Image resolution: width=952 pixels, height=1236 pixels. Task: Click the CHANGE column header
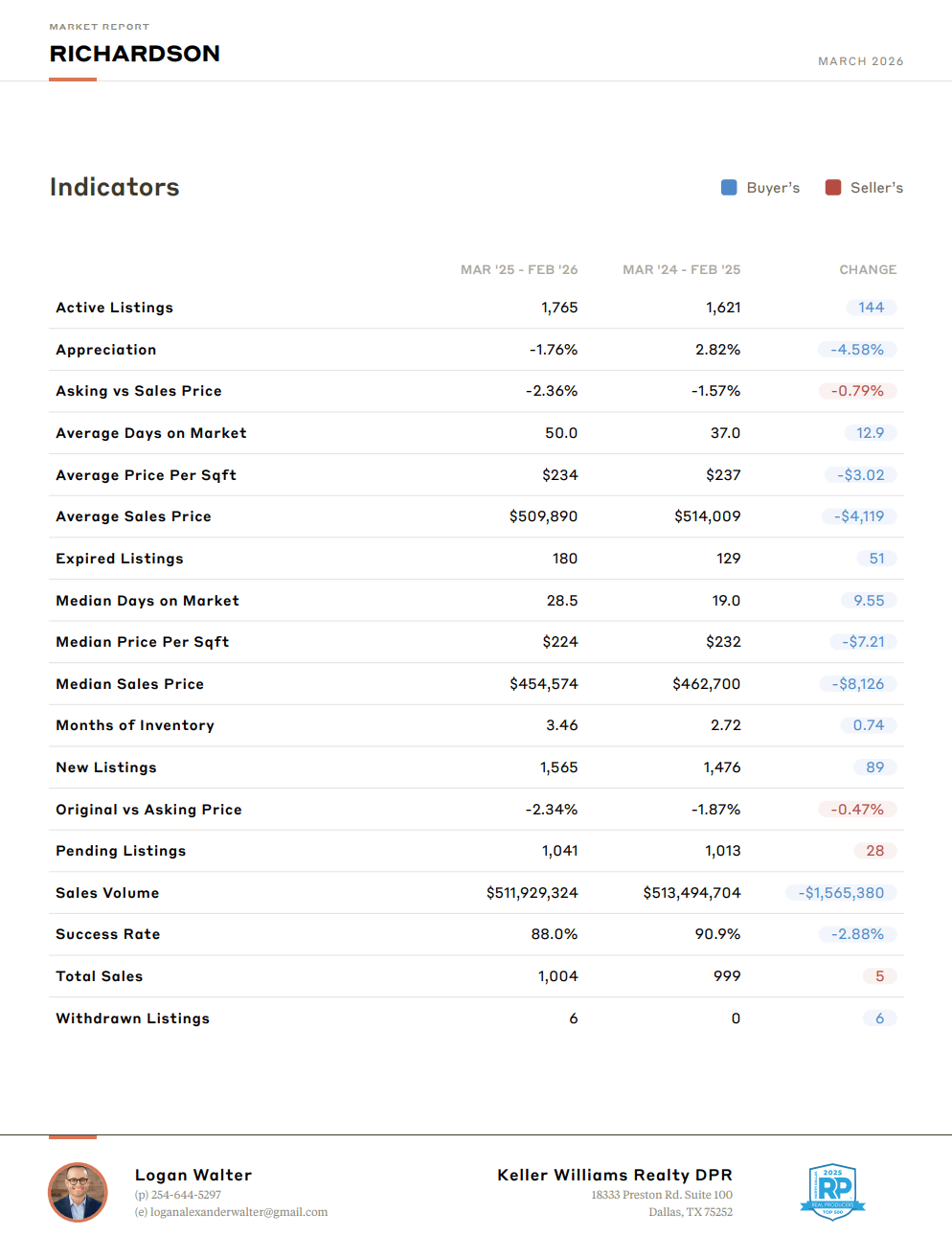[x=868, y=270]
